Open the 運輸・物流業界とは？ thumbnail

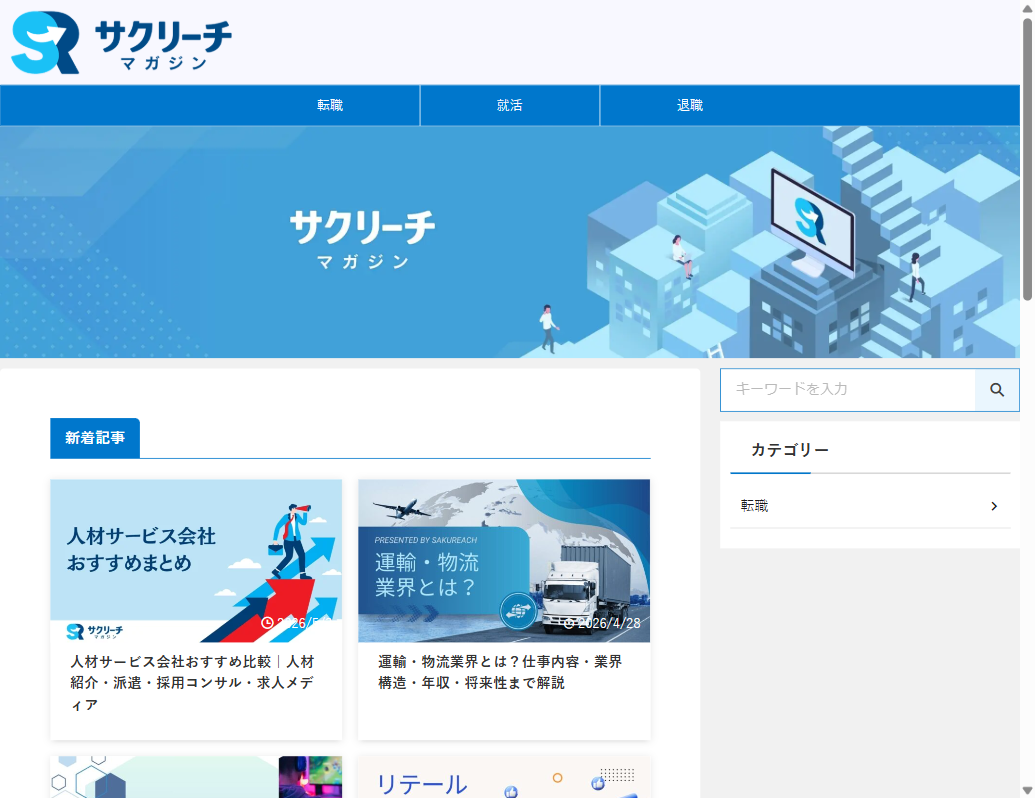click(x=504, y=561)
